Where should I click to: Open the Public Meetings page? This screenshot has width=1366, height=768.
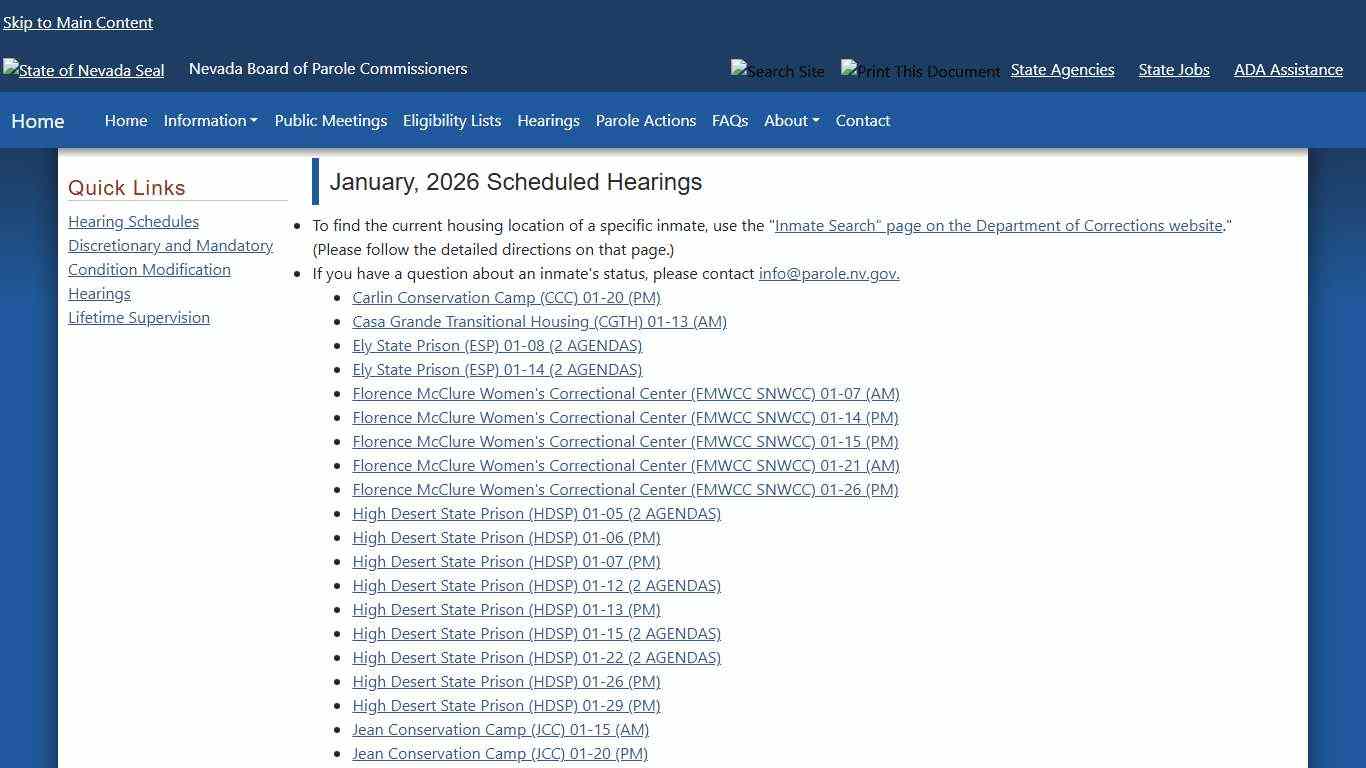pyautogui.click(x=330, y=120)
